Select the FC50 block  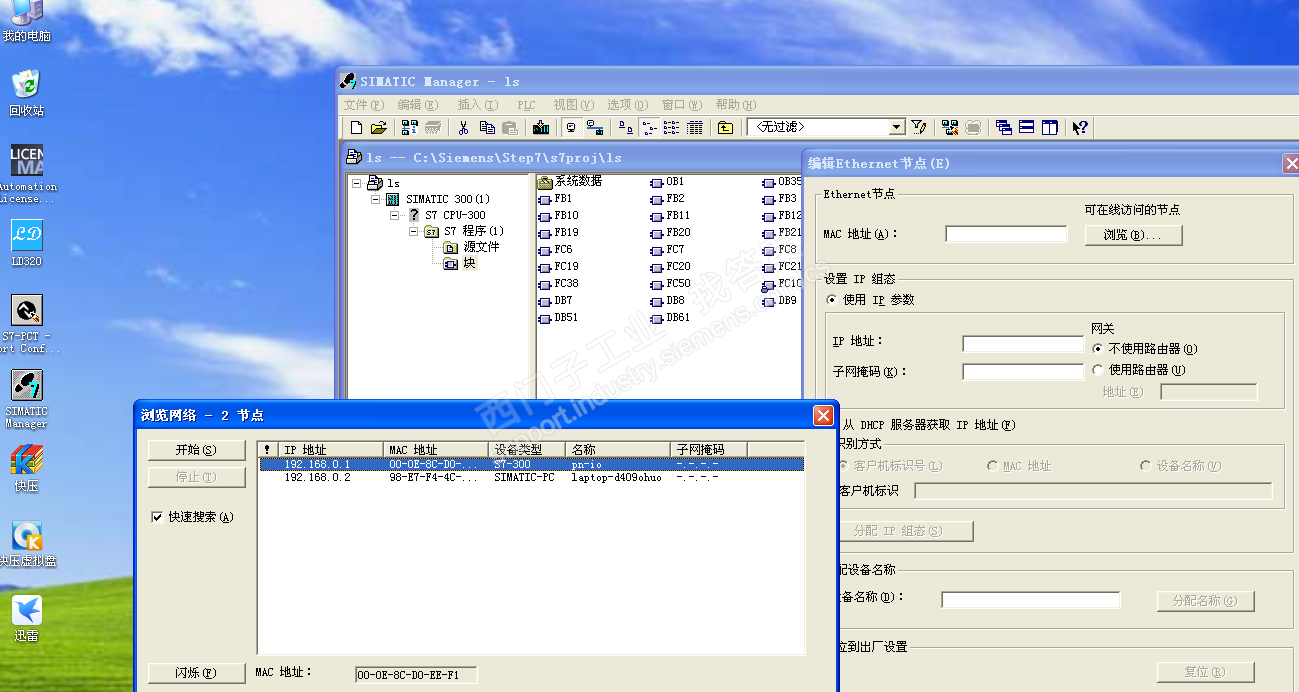[x=670, y=284]
